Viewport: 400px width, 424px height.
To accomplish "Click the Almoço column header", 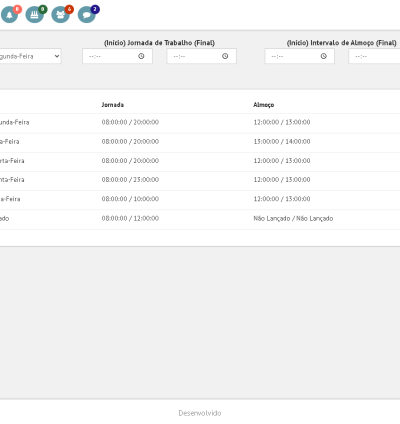I will (264, 105).
